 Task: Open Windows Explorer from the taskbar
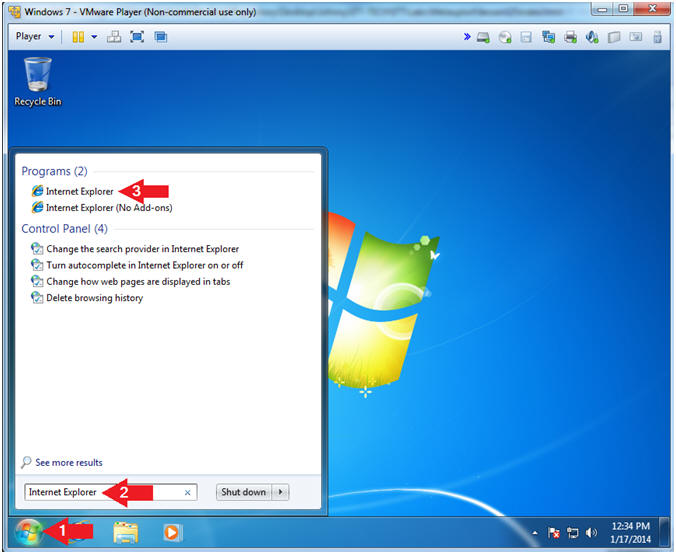tap(125, 532)
